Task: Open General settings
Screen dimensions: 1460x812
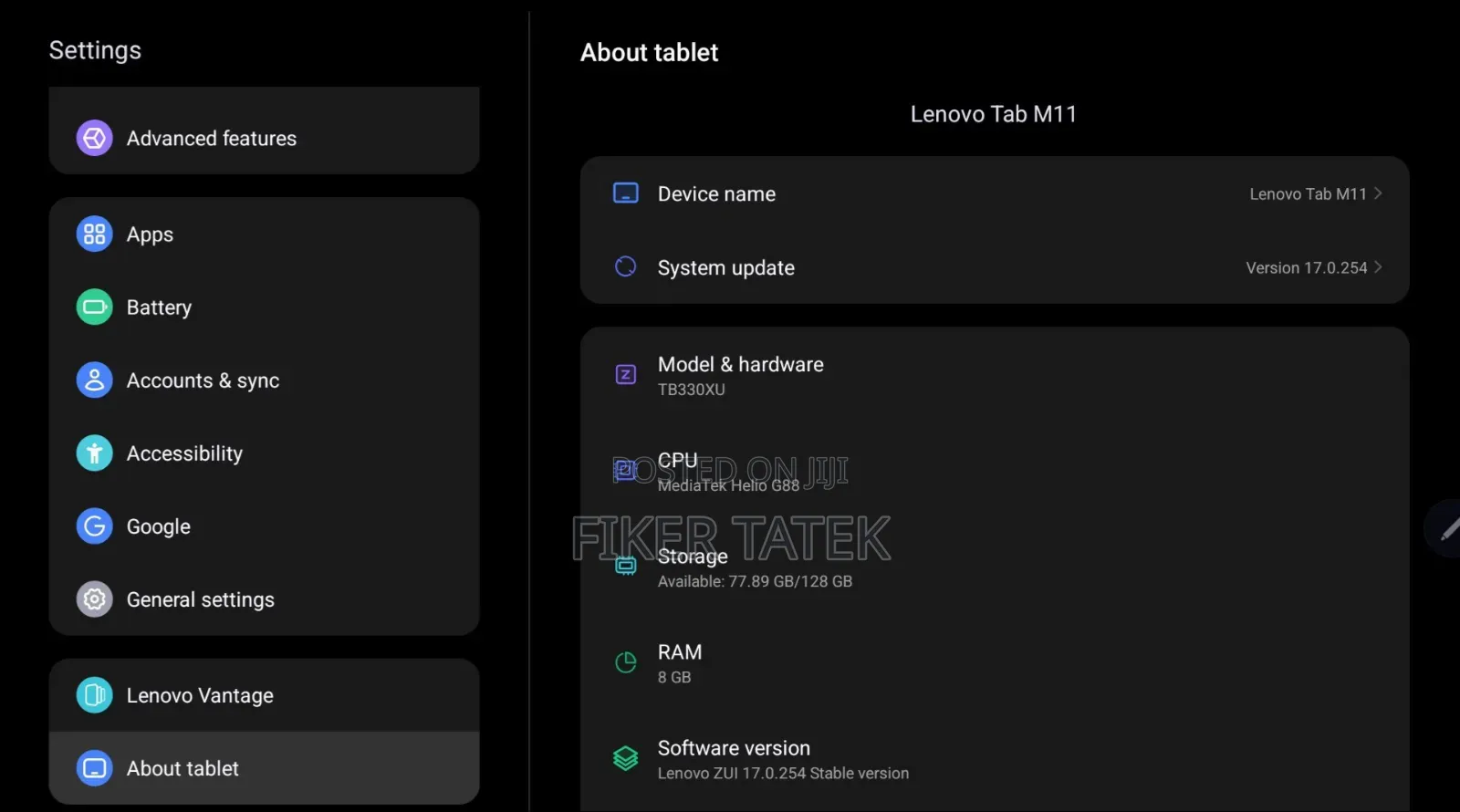Action: coord(264,599)
